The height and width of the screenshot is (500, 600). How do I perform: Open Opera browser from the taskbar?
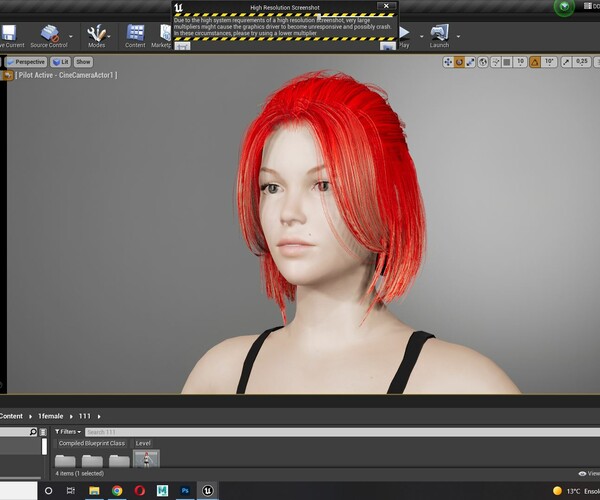pos(140,491)
